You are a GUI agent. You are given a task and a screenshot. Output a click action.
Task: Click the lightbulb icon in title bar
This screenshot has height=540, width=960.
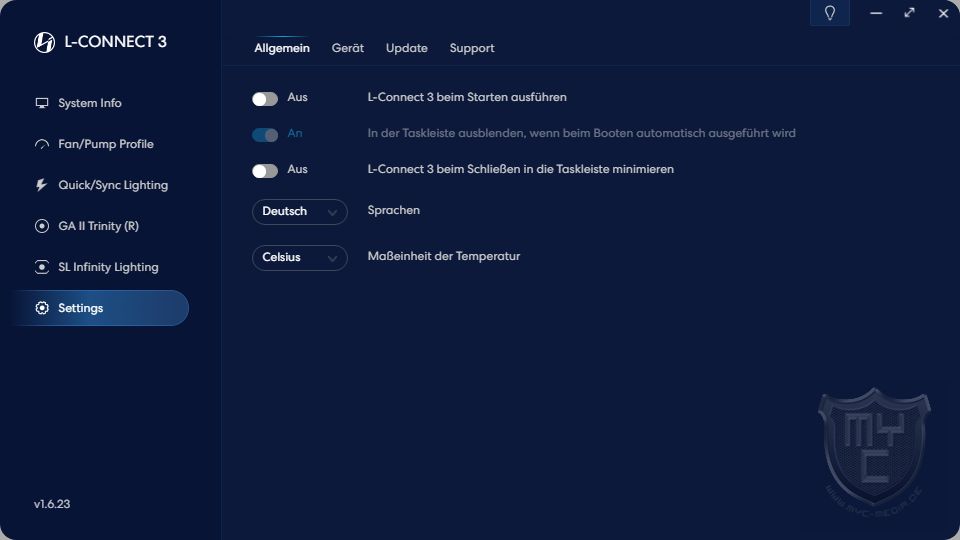click(x=830, y=13)
